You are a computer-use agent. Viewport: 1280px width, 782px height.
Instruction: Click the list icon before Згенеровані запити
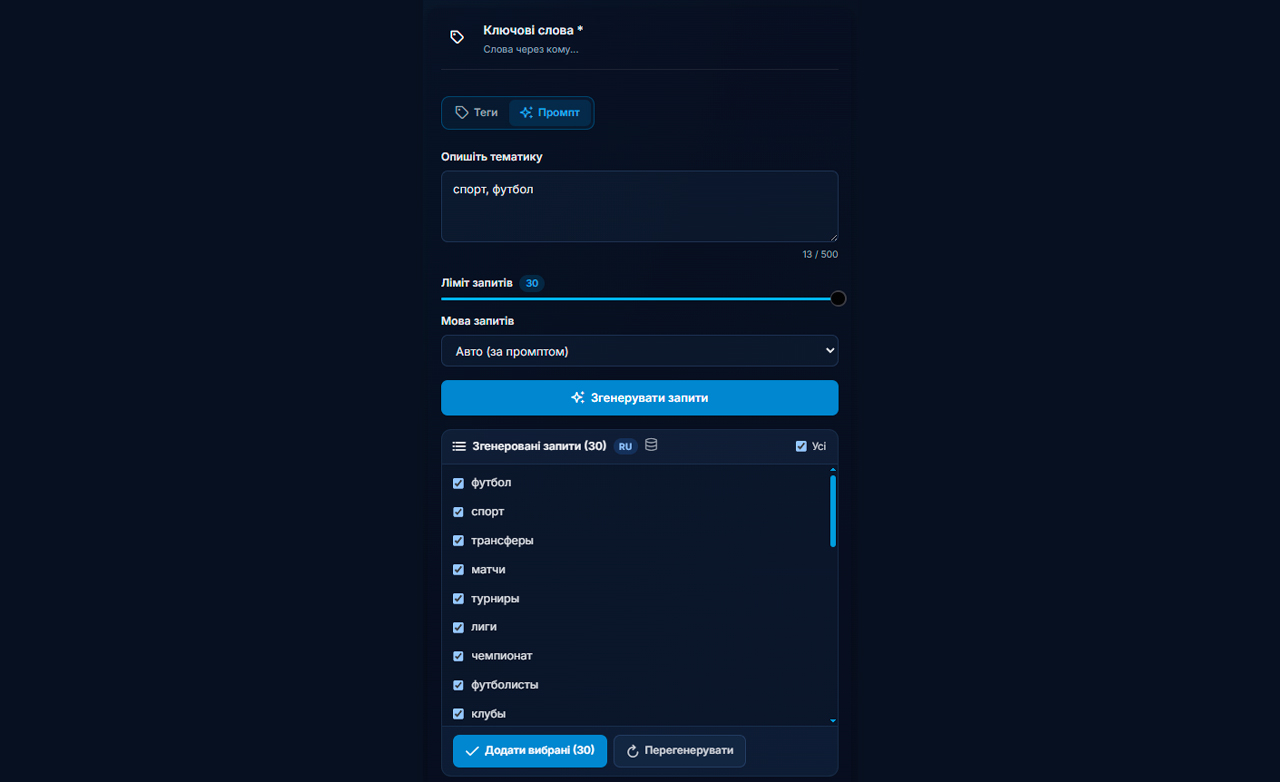(x=459, y=446)
